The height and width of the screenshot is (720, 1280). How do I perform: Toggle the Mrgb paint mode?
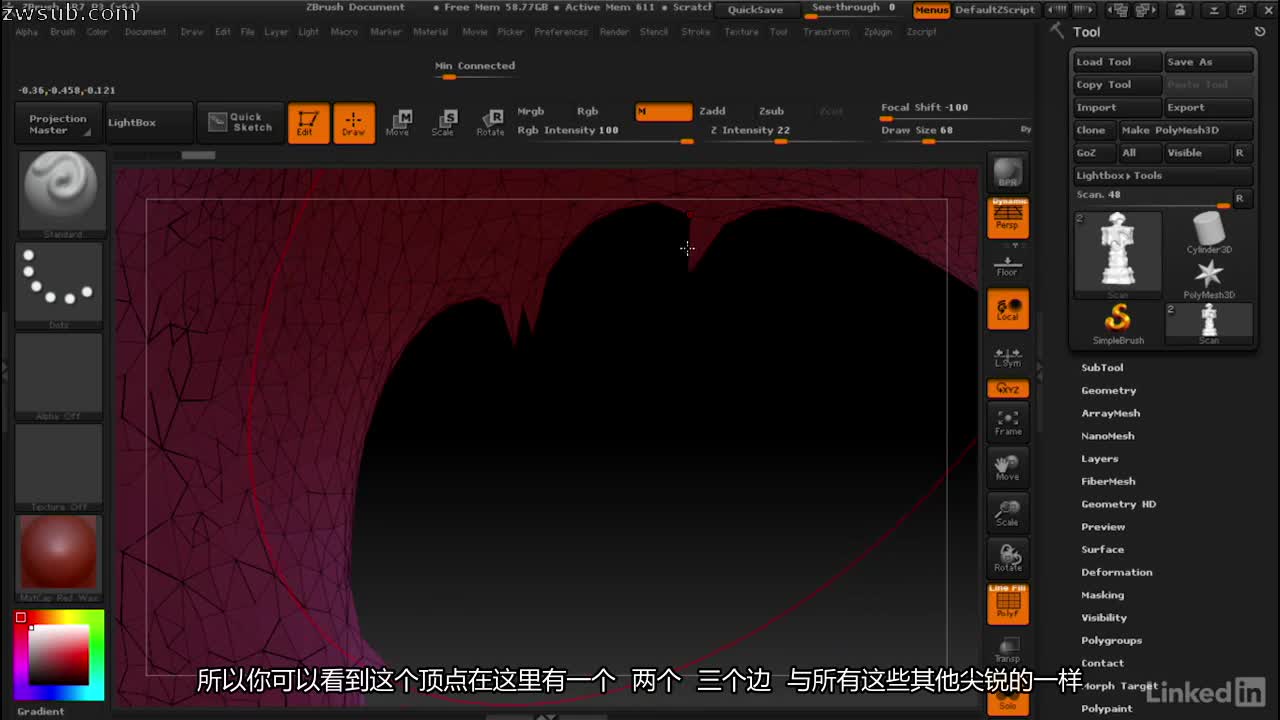[x=531, y=111]
